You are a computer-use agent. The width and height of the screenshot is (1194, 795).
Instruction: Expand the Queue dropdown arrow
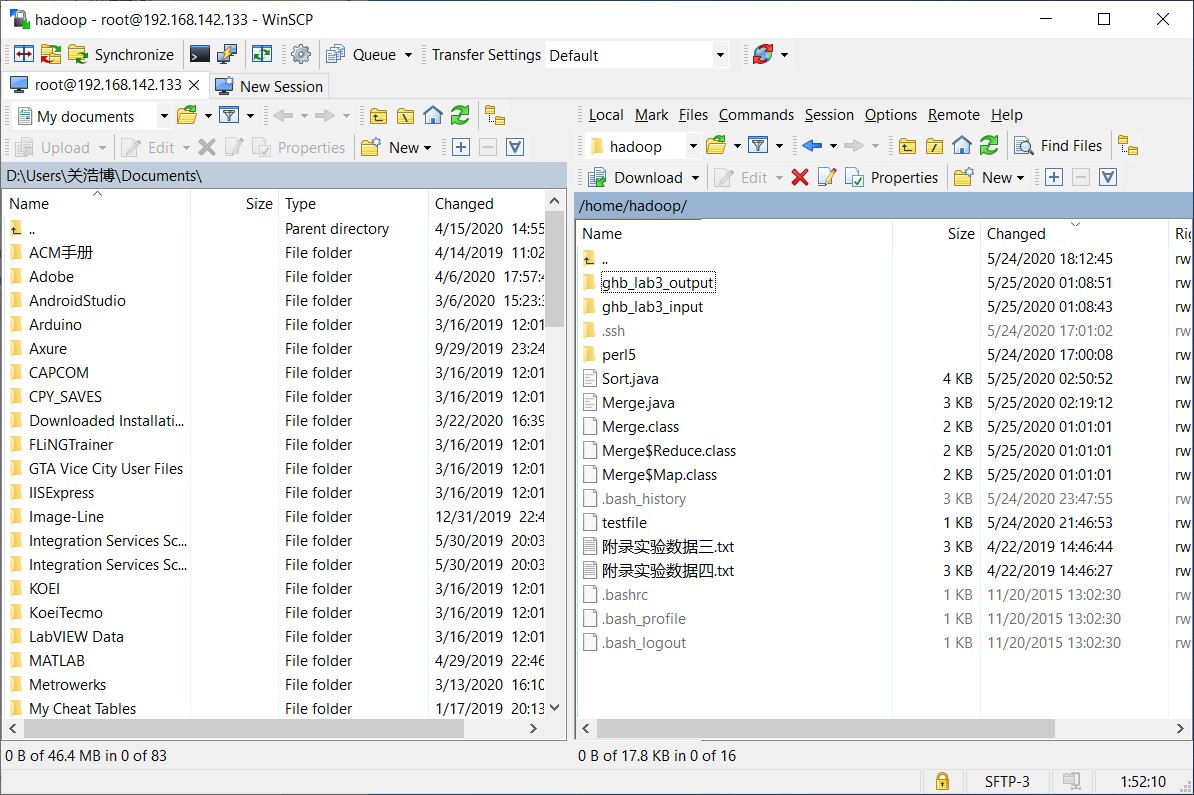408,55
